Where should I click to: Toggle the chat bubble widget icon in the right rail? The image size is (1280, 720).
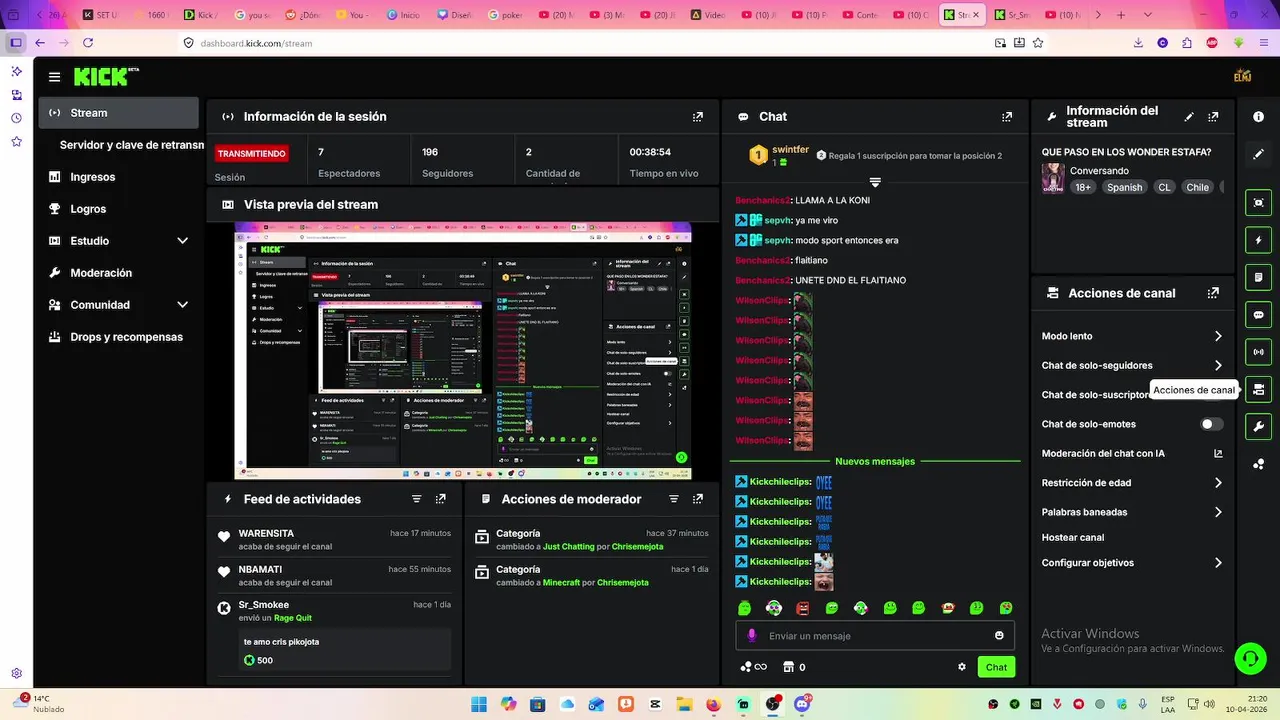pos(1258,315)
